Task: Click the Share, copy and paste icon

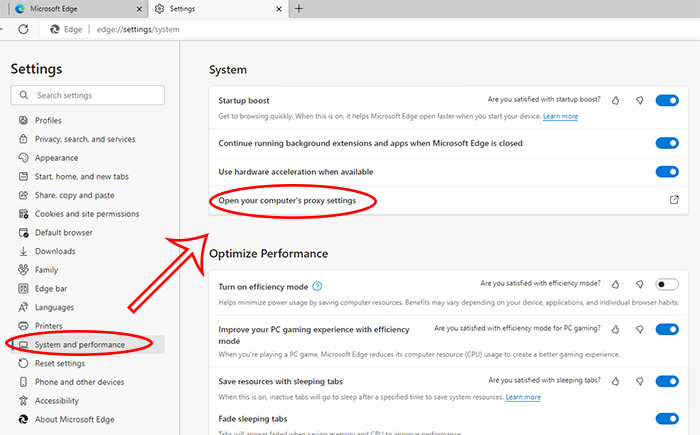Action: [x=23, y=195]
